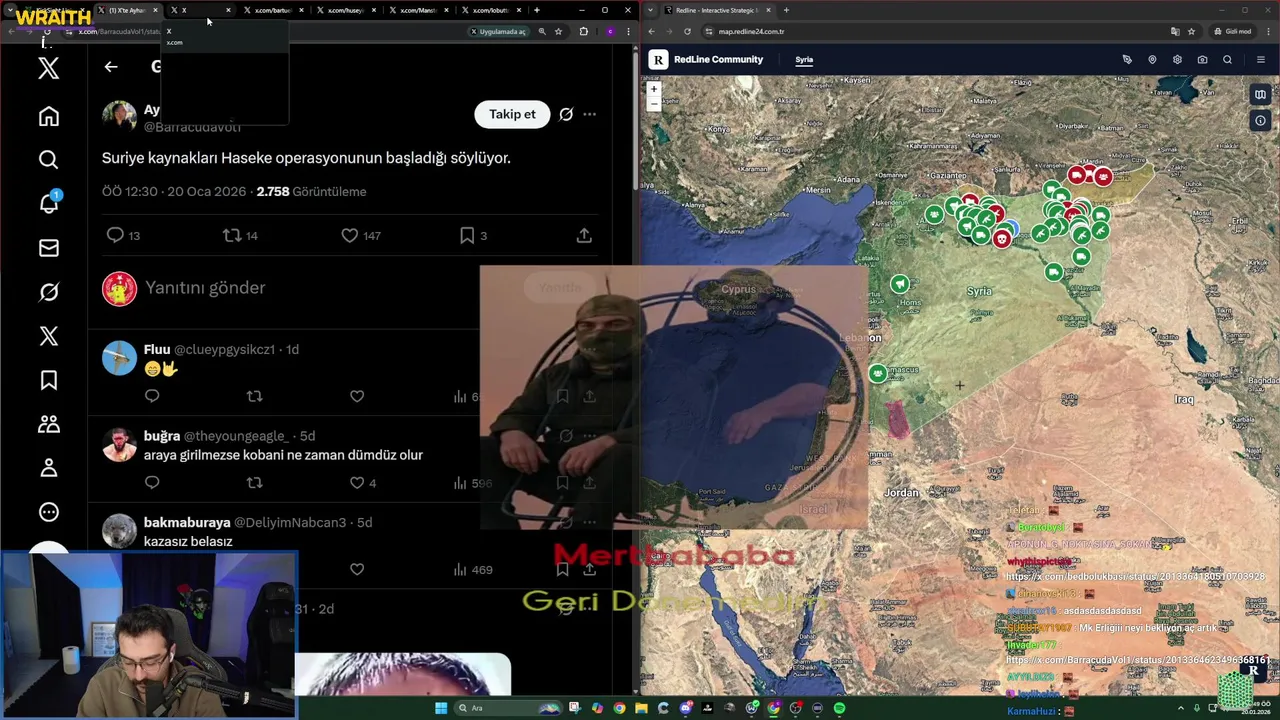Open Grok explain icon beside Takip et
The width and height of the screenshot is (1280, 720).
coord(566,114)
